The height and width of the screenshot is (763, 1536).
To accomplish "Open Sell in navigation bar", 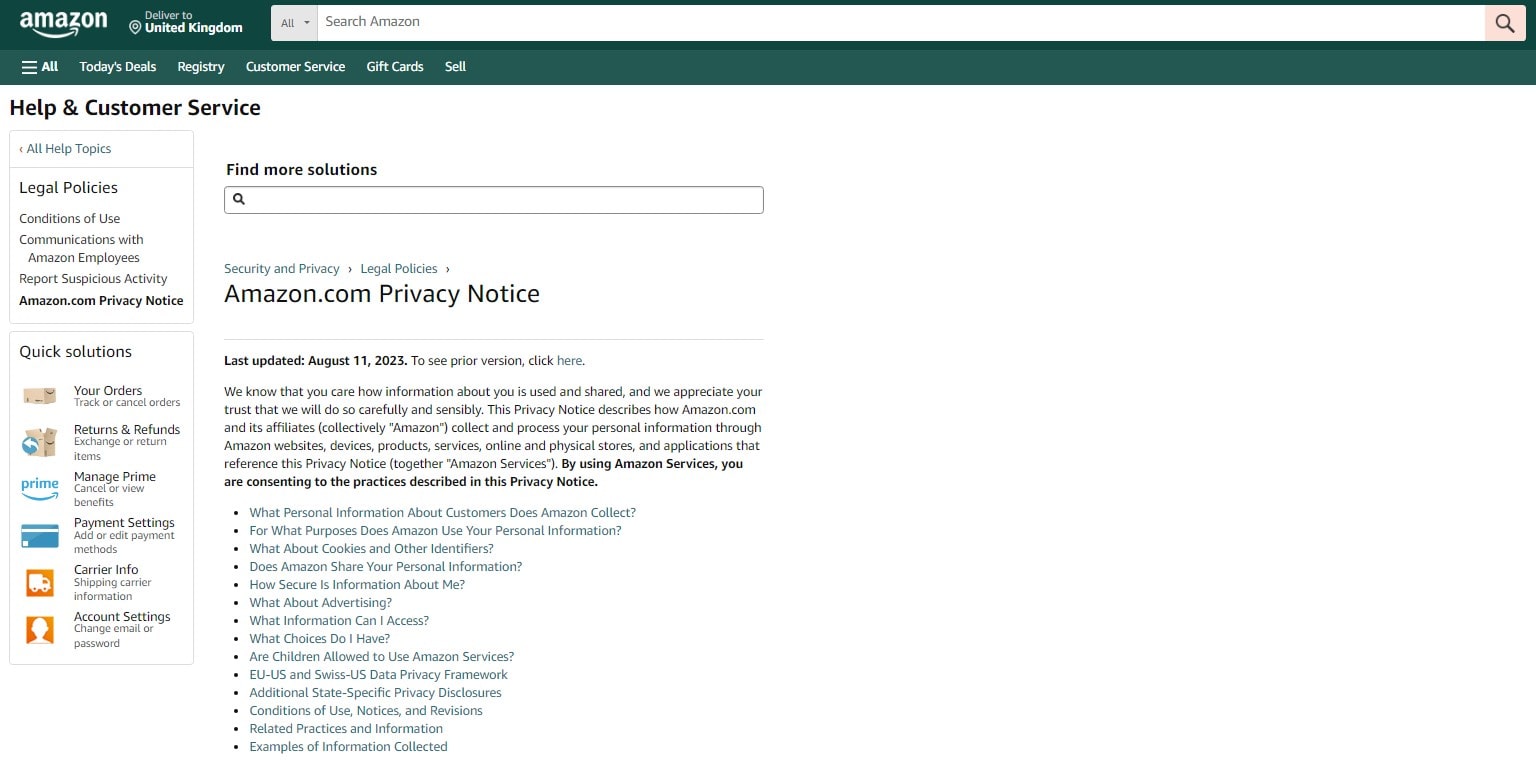I will click(x=455, y=67).
